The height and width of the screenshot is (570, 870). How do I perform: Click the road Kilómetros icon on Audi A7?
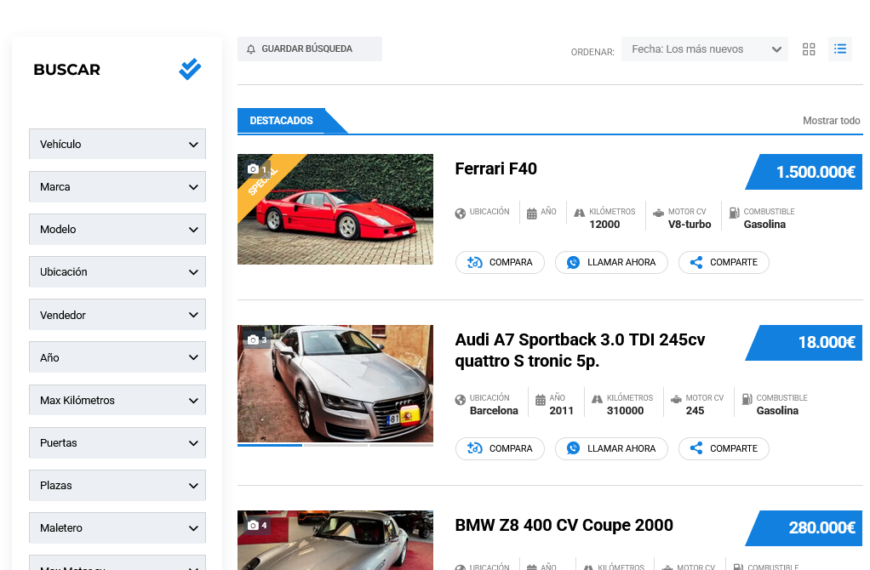[597, 399]
